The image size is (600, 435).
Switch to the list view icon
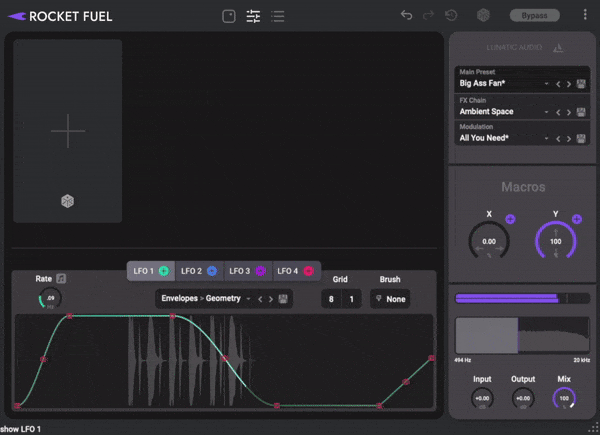pyautogui.click(x=278, y=16)
